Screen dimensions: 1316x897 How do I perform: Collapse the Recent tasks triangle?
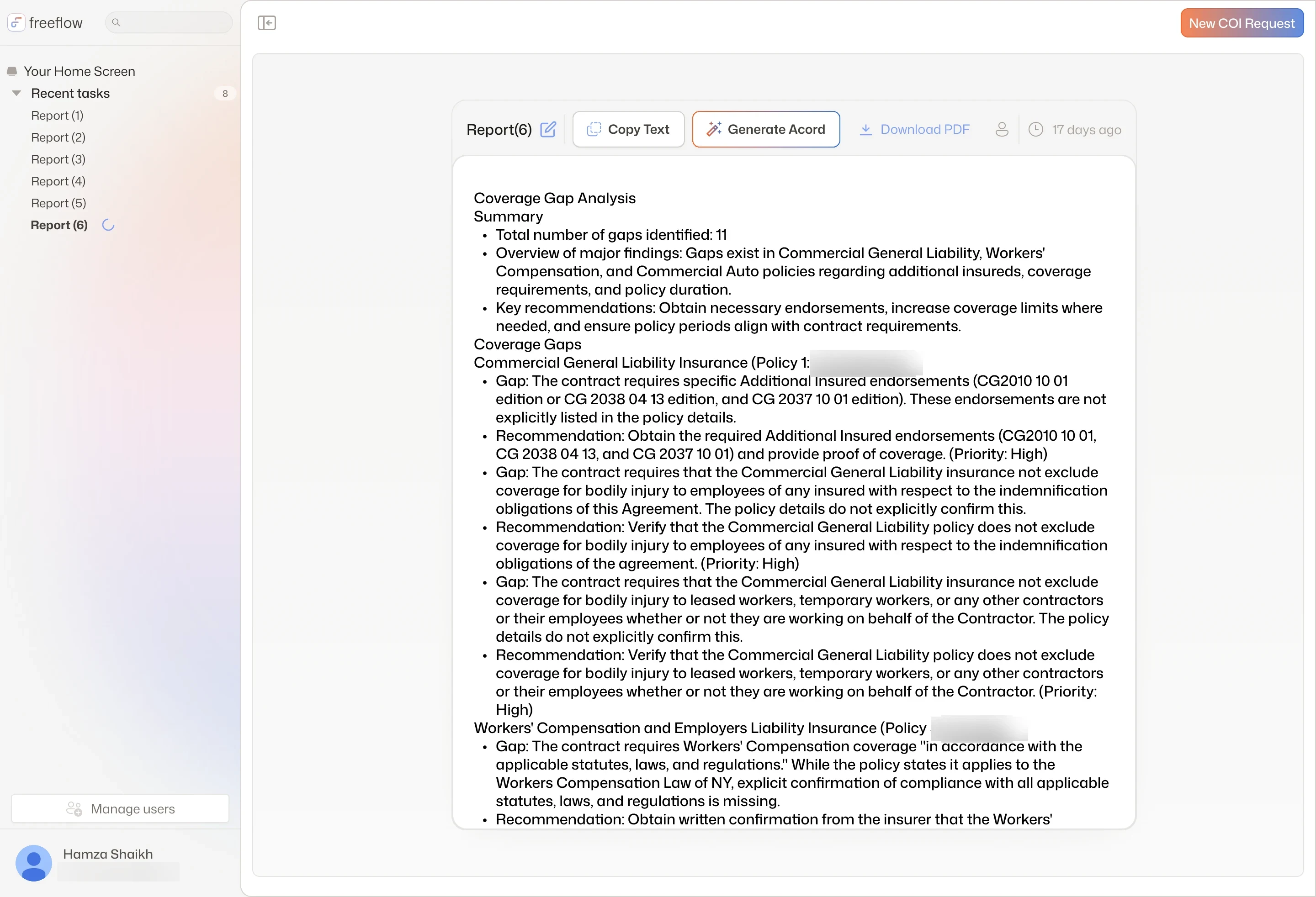[x=16, y=93]
